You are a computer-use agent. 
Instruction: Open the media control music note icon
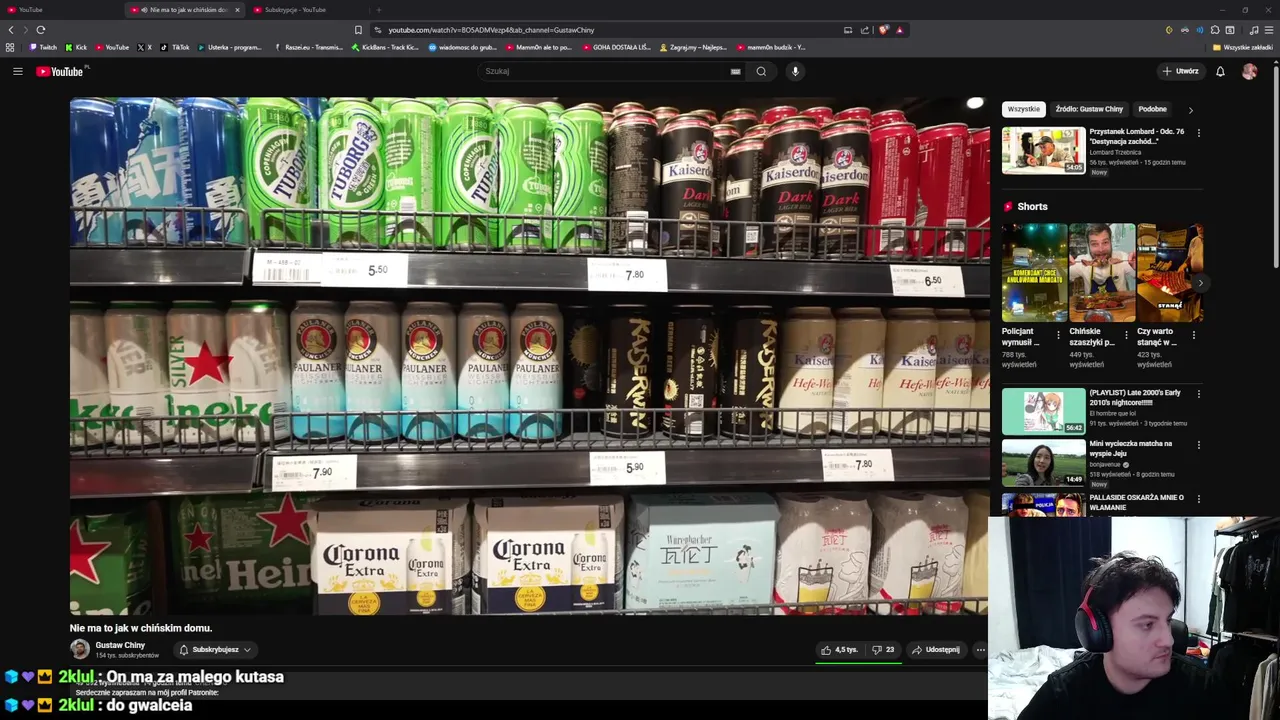click(1254, 30)
